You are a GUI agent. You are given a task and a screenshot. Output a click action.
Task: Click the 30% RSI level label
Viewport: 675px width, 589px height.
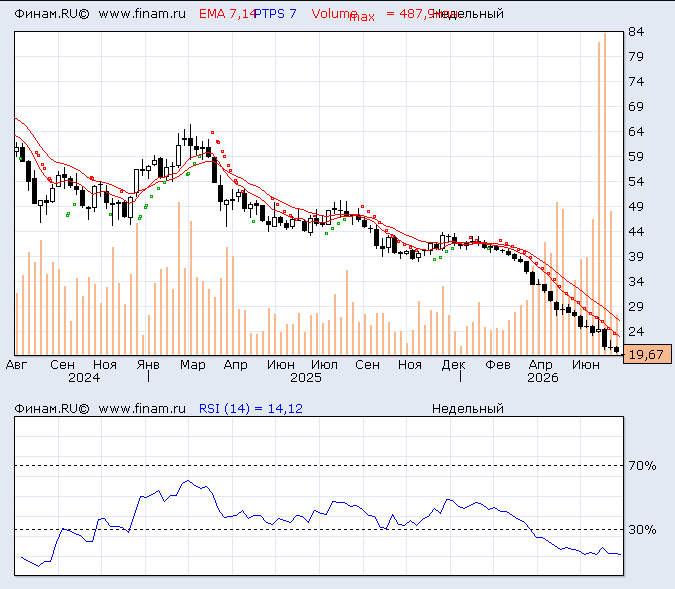642,529
